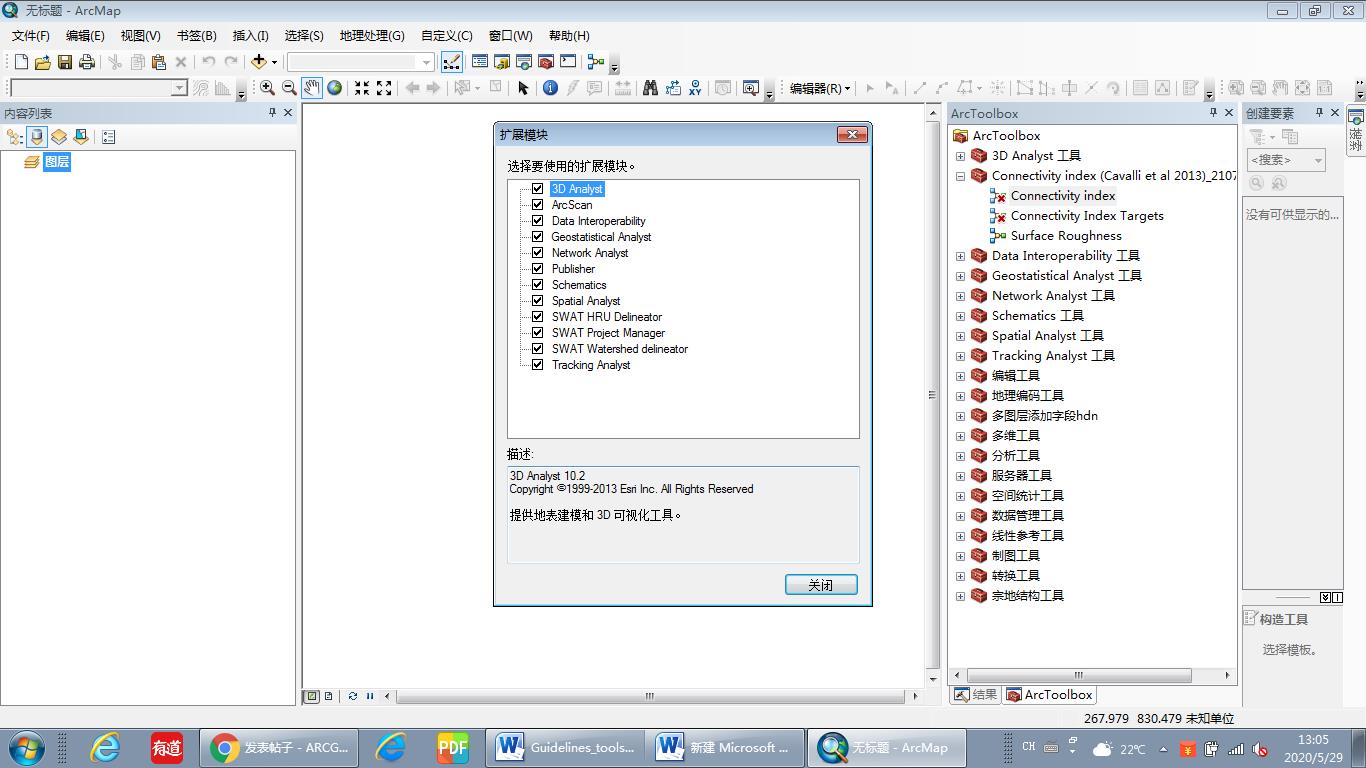Screen dimensions: 1366x768
Task: Click the Fixed Zoom In icon
Action: pyautogui.click(x=362, y=88)
